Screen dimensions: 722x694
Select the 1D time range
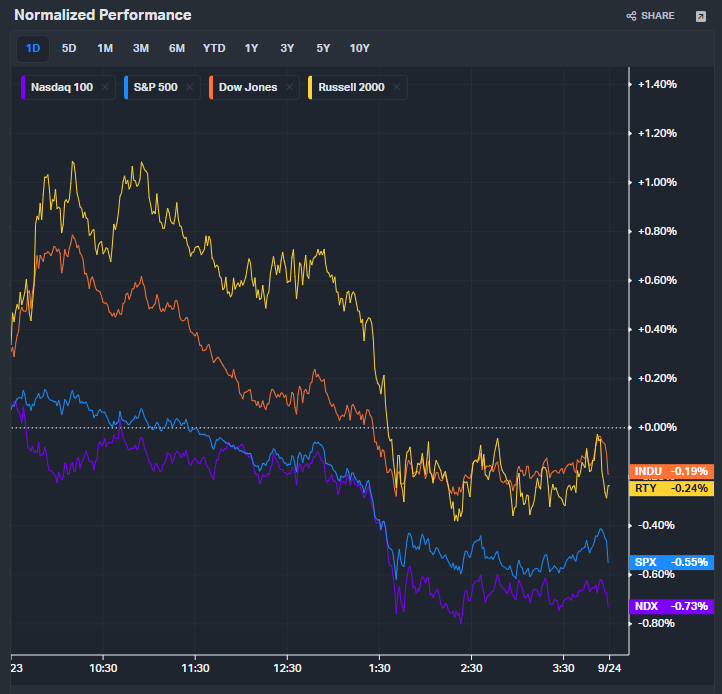coord(33,48)
